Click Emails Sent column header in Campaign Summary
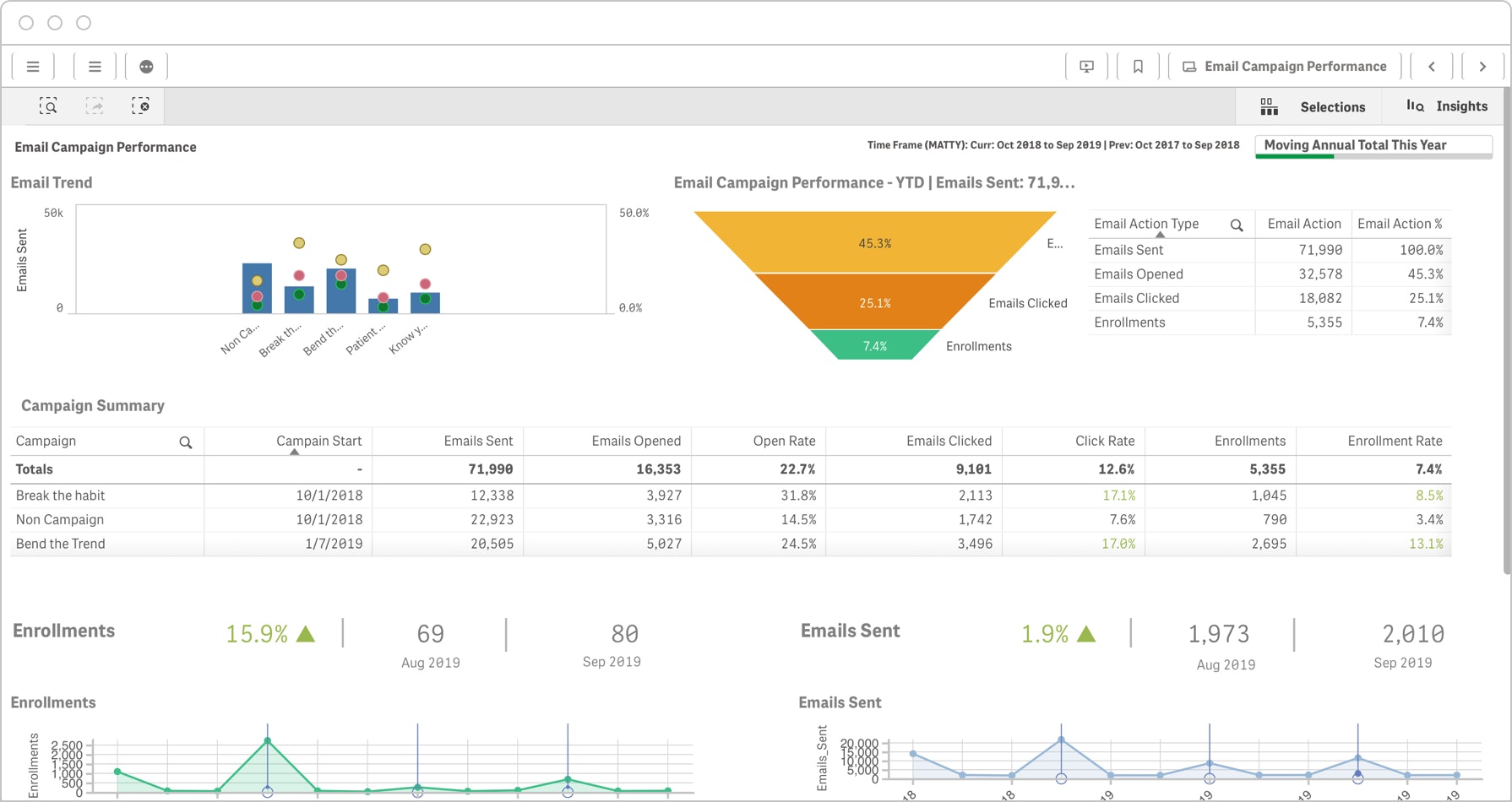Image resolution: width=1512 pixels, height=802 pixels. (478, 441)
